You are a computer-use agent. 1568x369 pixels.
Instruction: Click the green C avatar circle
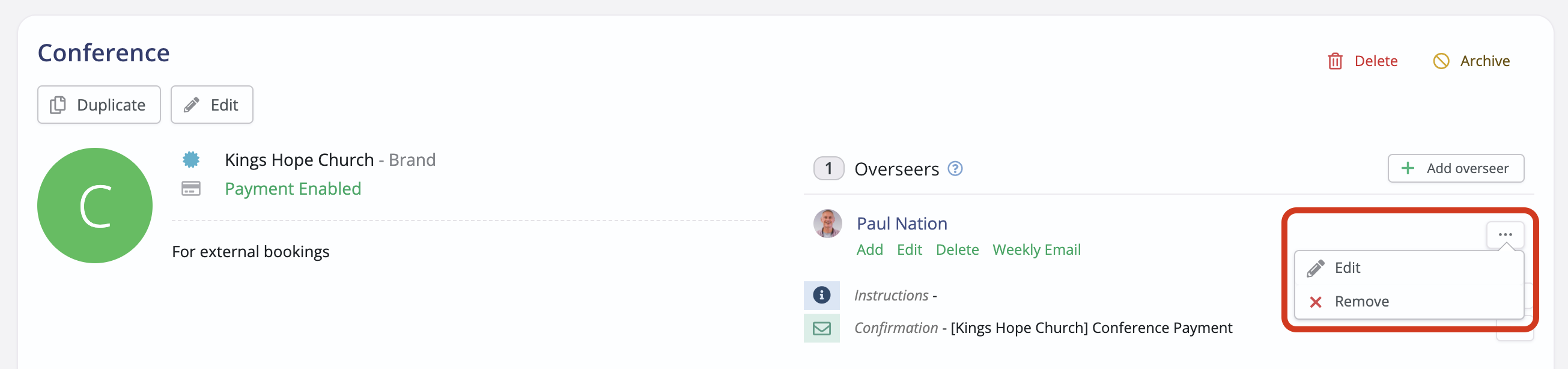point(94,205)
